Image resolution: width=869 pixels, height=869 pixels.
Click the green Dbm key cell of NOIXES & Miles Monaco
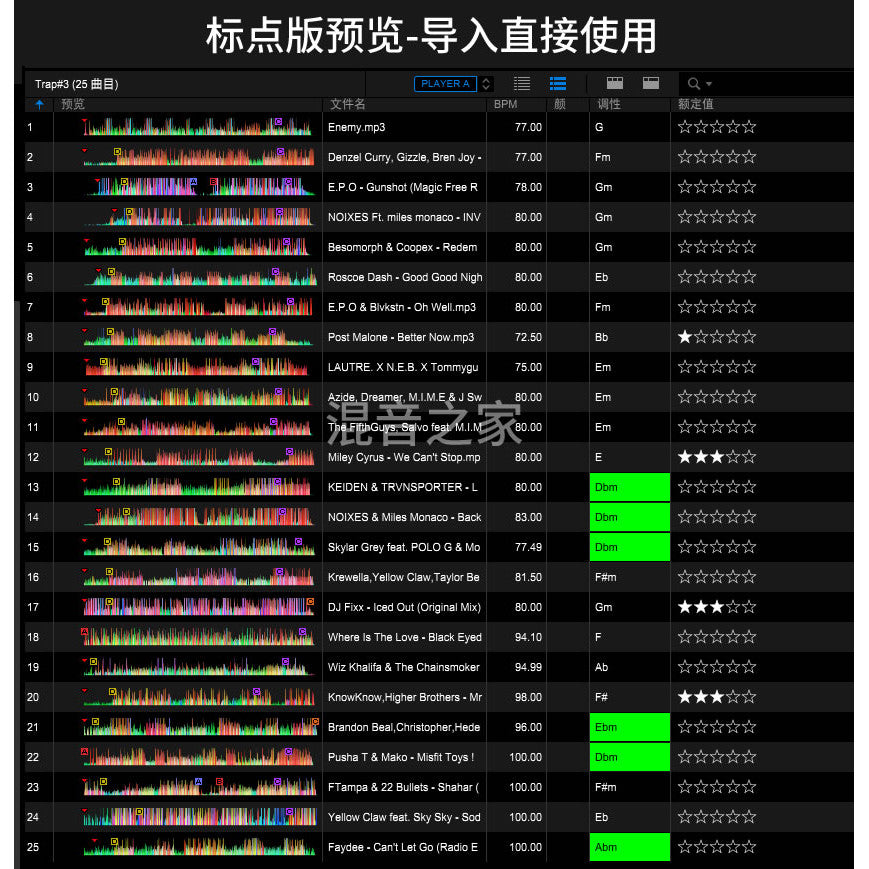[630, 517]
